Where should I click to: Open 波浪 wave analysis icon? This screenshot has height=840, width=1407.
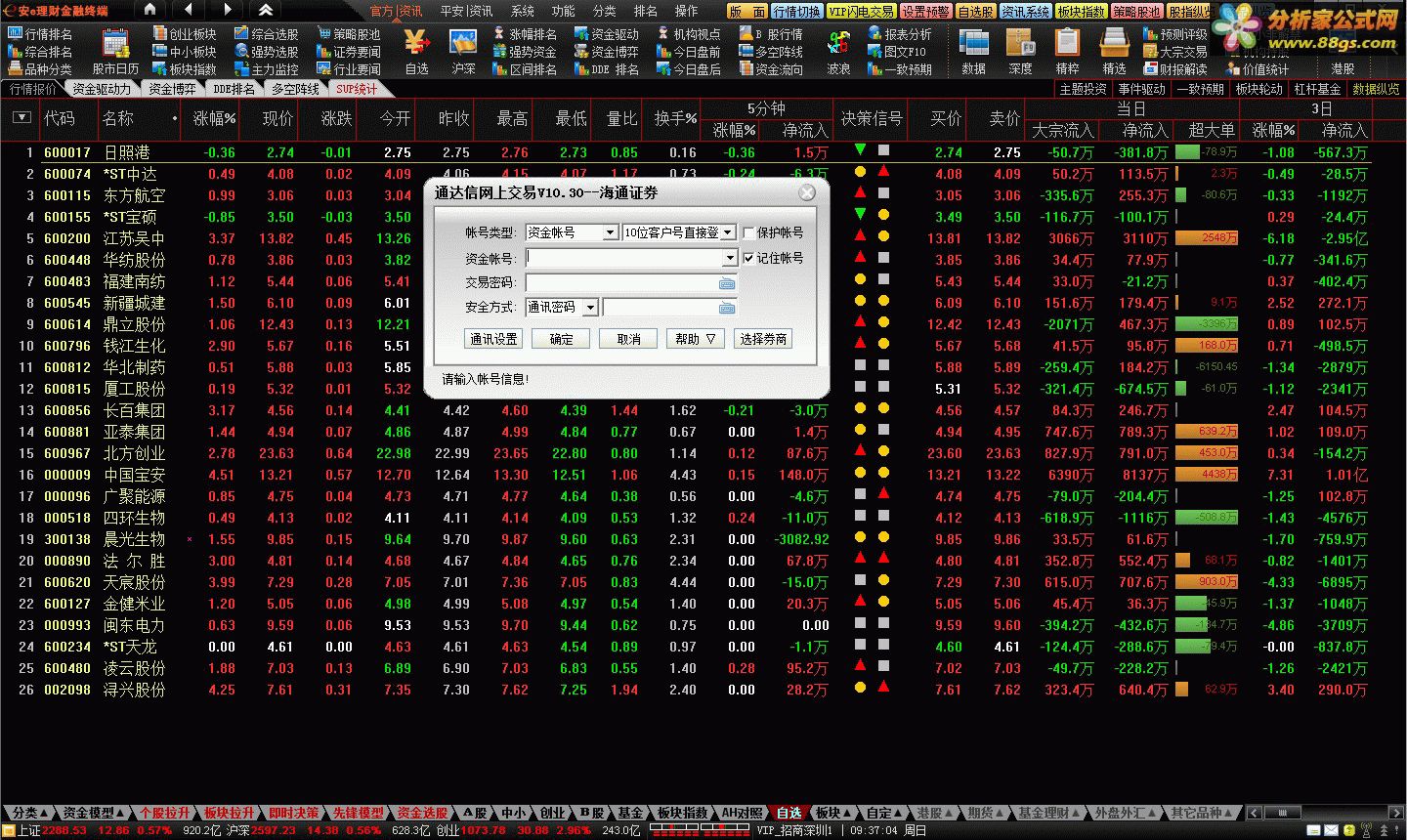pyautogui.click(x=838, y=53)
